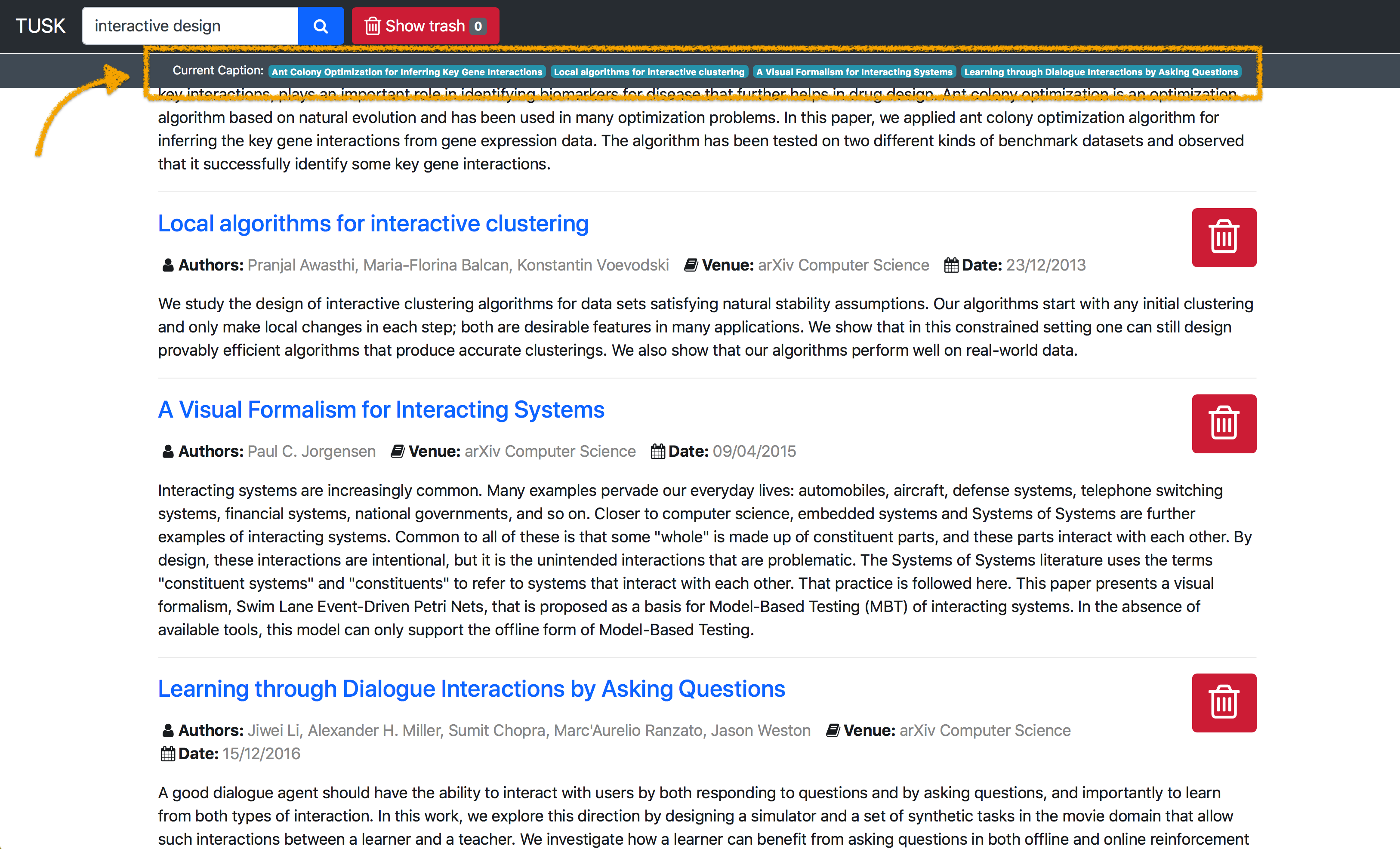Image resolution: width=1400 pixels, height=849 pixels.
Task: Select caption tag 'Local algorithms for interactive clustering'
Action: (649, 71)
